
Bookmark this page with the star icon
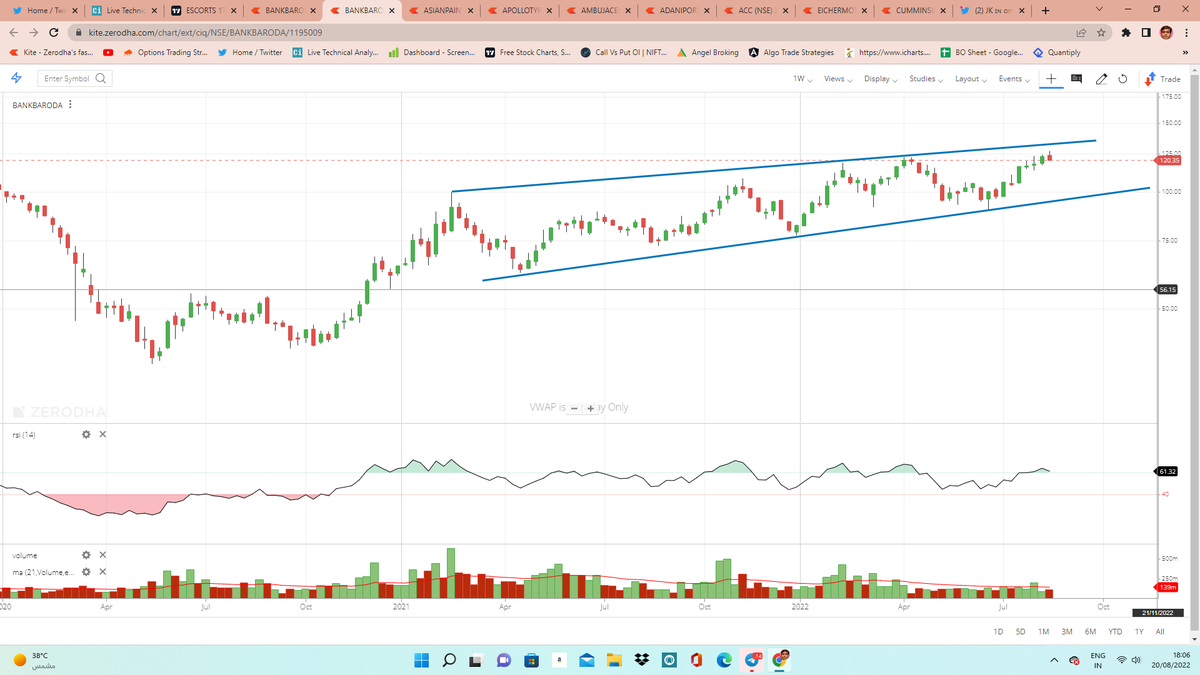pos(1100,33)
